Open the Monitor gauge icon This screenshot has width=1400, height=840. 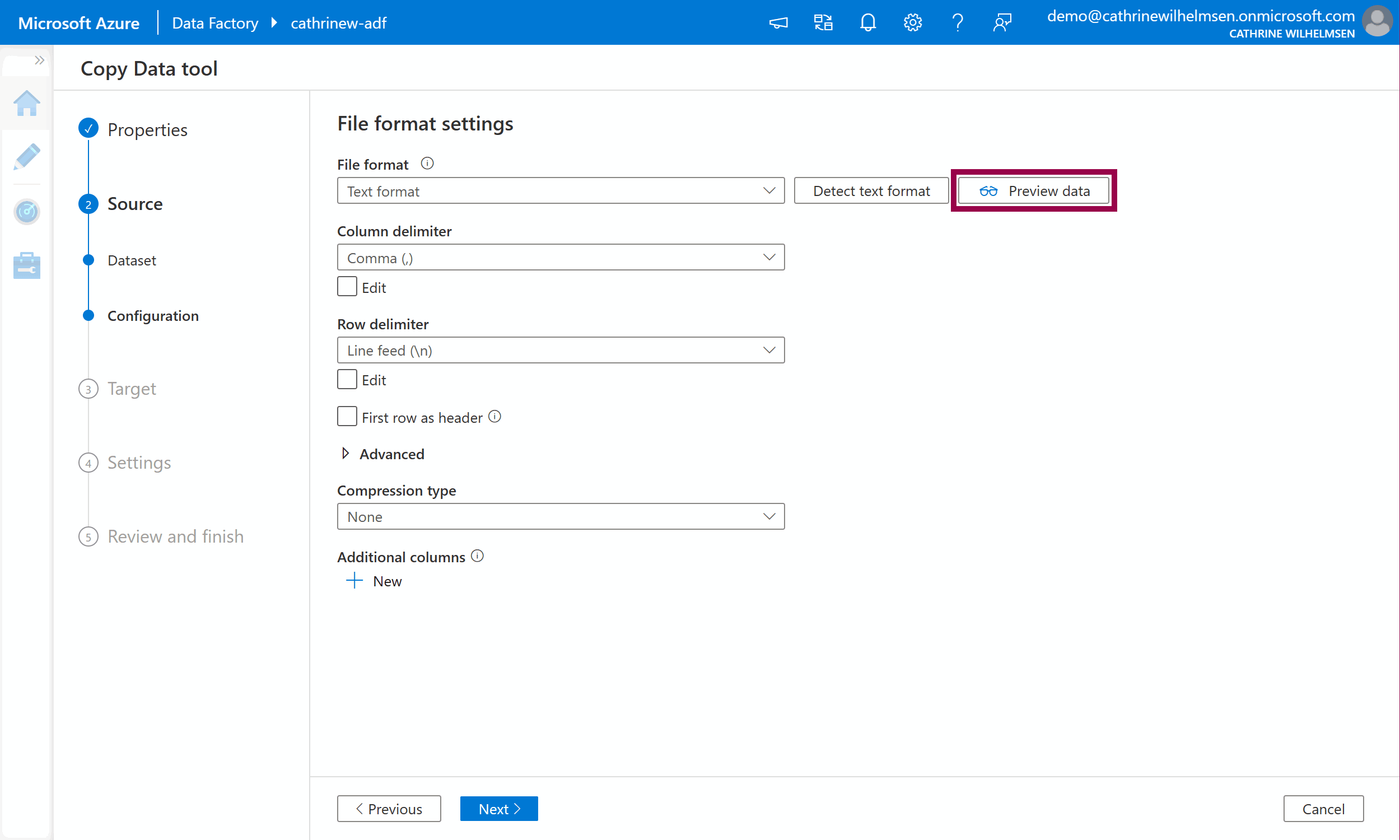coord(26,212)
